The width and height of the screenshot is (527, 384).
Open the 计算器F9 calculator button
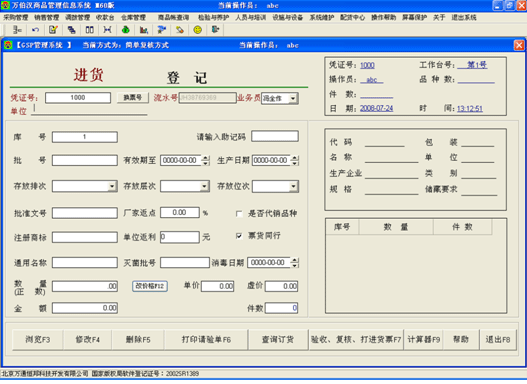pos(423,340)
